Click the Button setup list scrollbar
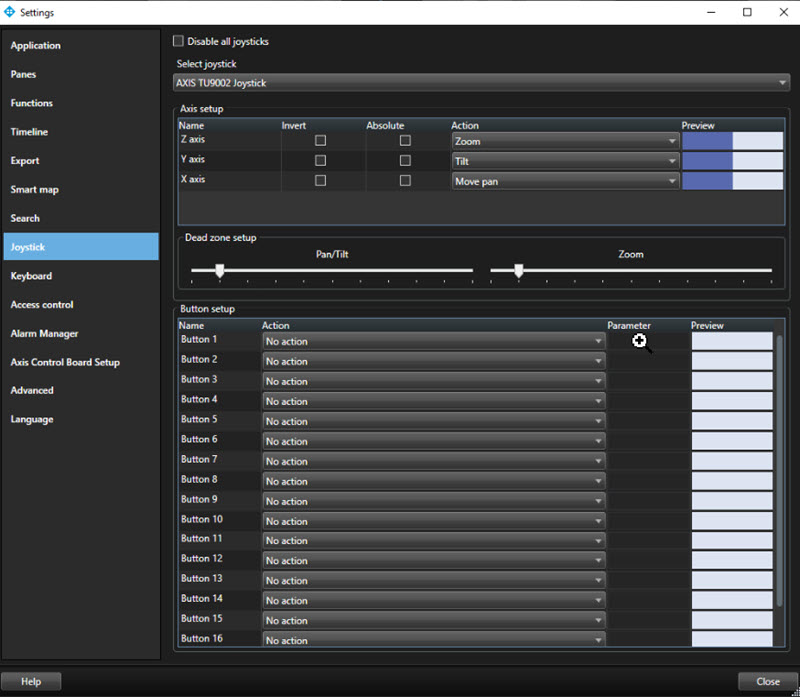The image size is (800, 697). click(780, 470)
